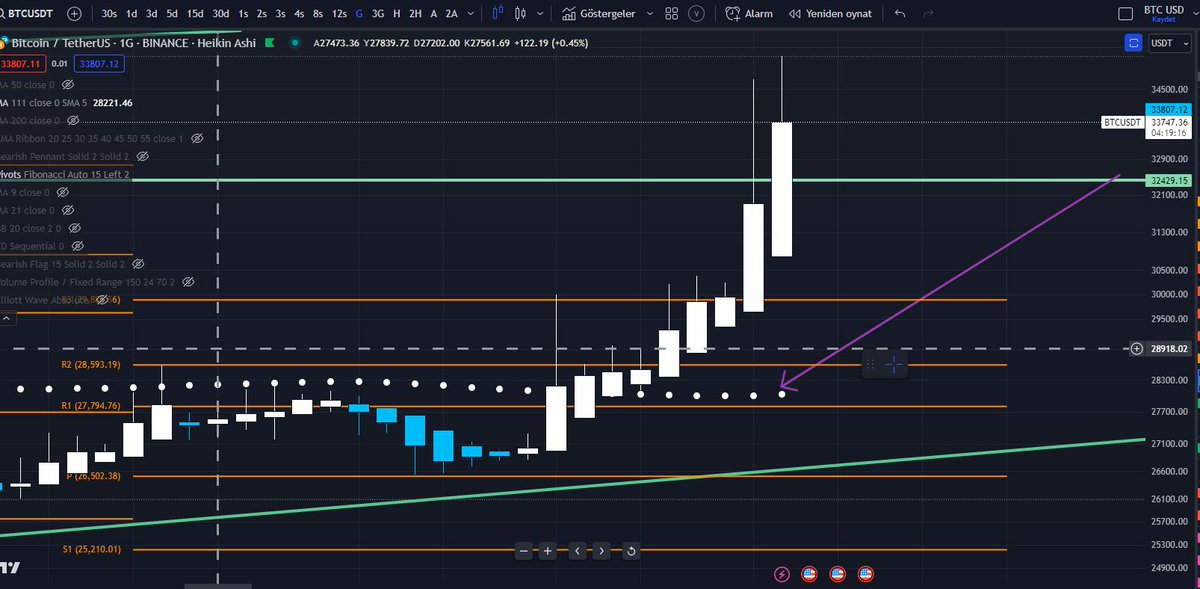Show the TD Sequential indicator

point(77,246)
